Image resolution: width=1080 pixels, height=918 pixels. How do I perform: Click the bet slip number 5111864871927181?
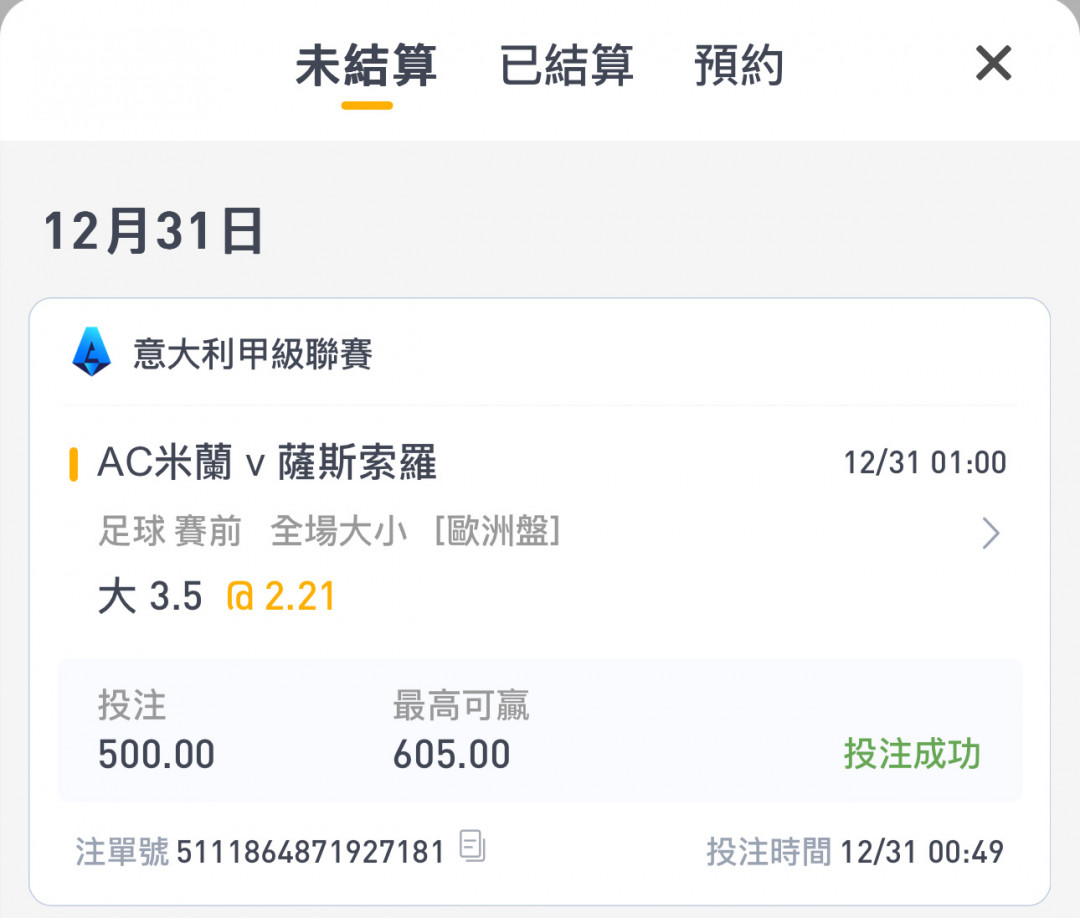(x=310, y=852)
